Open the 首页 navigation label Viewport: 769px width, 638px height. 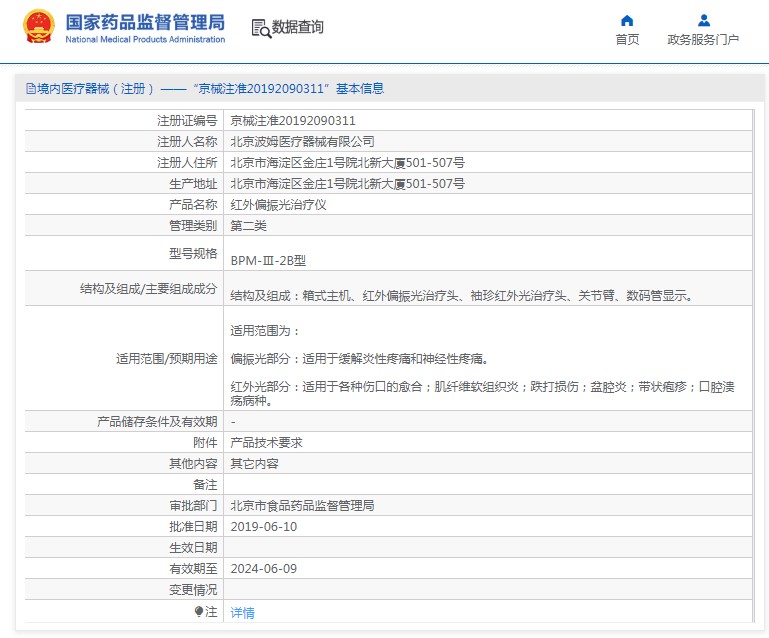pyautogui.click(x=627, y=40)
